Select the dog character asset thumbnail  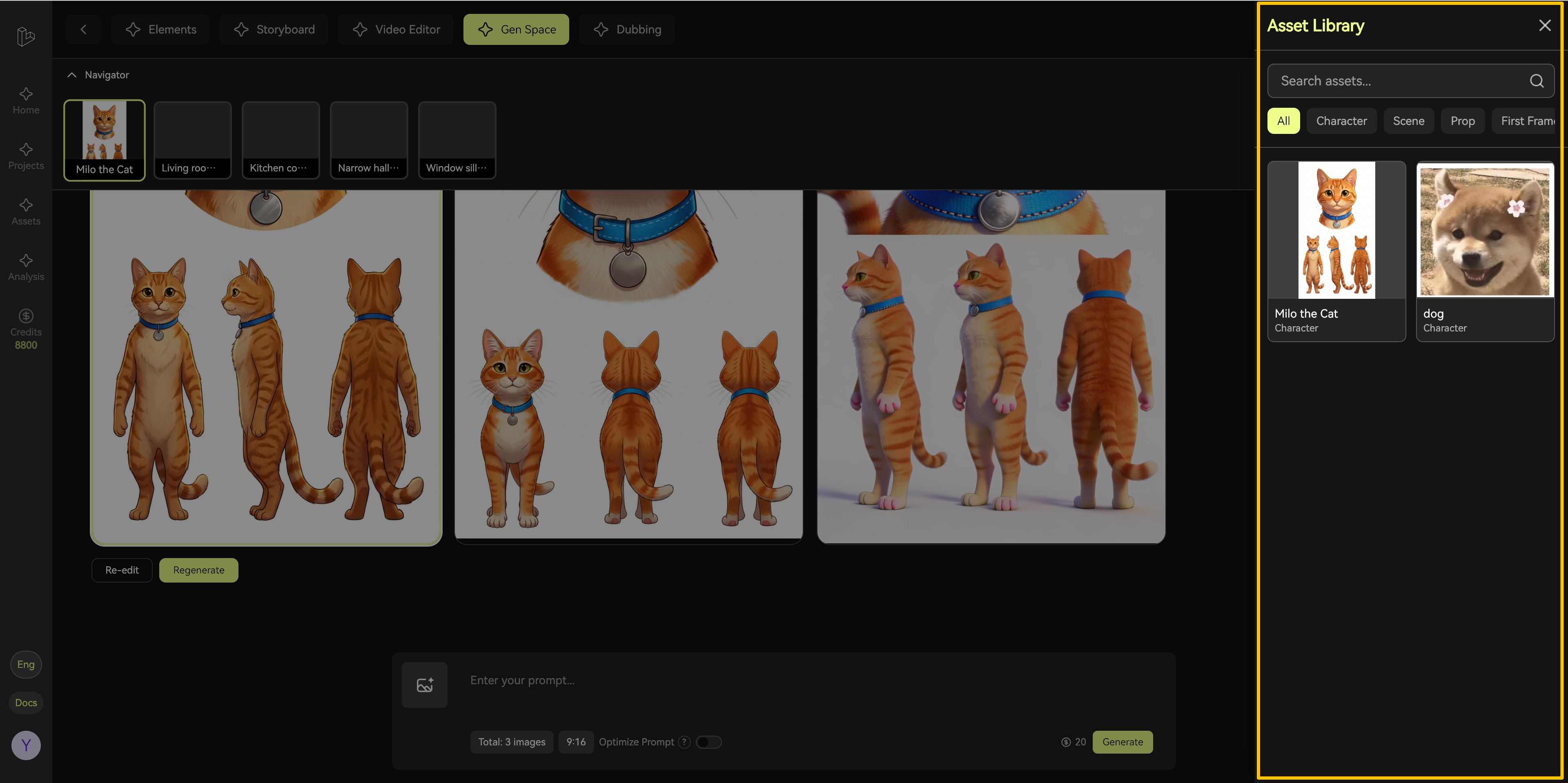[x=1485, y=231]
